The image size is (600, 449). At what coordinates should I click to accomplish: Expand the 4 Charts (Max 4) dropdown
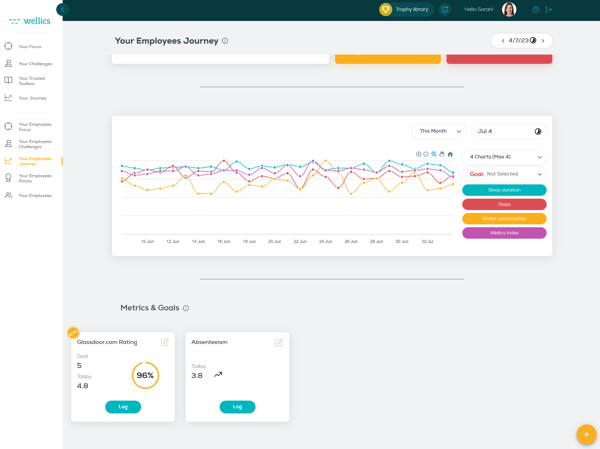point(504,157)
